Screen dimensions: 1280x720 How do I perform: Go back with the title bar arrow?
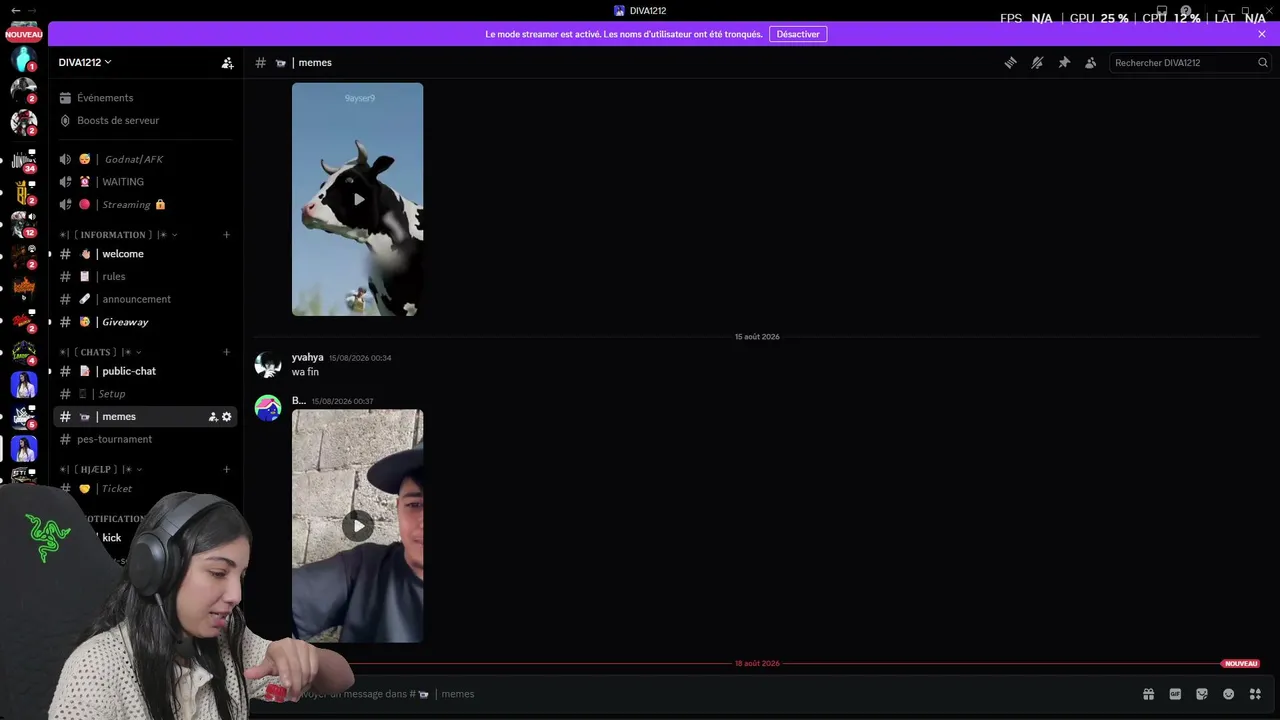click(15, 10)
